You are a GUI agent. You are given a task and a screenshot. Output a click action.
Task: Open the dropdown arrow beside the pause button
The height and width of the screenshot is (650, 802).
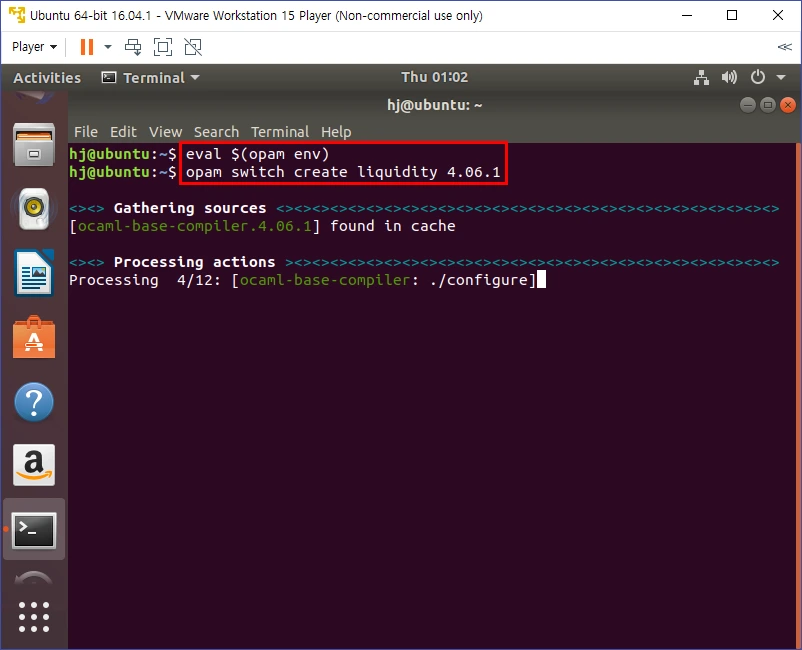pyautogui.click(x=108, y=47)
